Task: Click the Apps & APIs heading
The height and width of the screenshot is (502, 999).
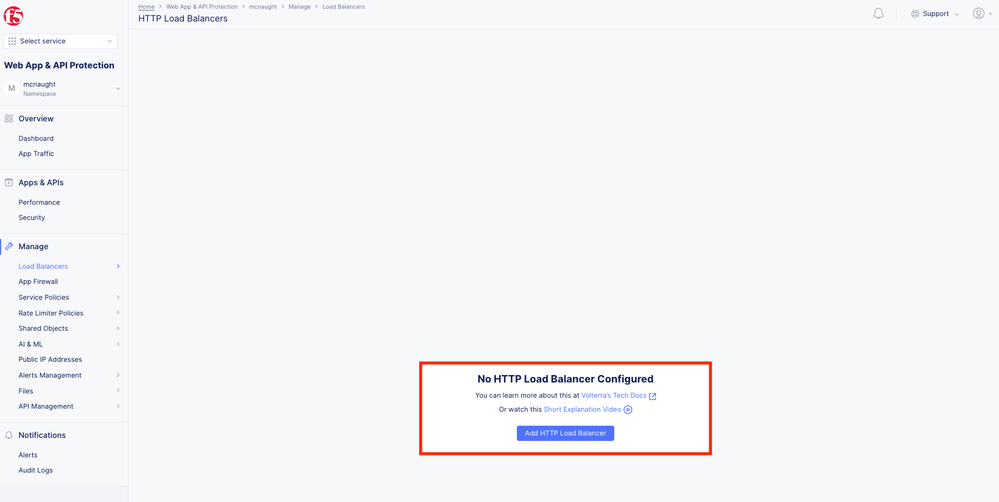Action: [x=41, y=182]
